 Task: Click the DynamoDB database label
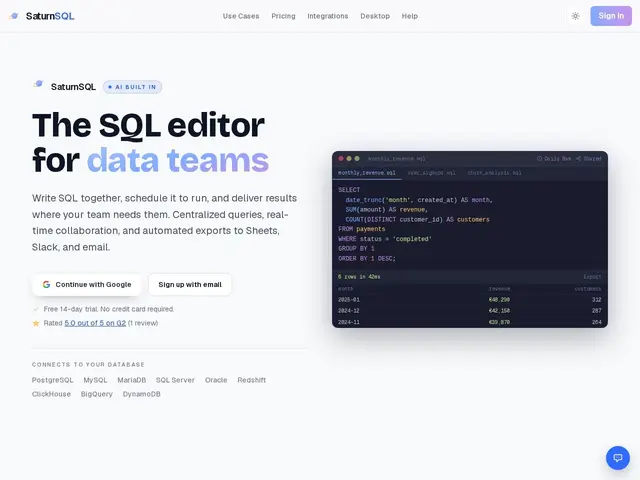click(142, 394)
